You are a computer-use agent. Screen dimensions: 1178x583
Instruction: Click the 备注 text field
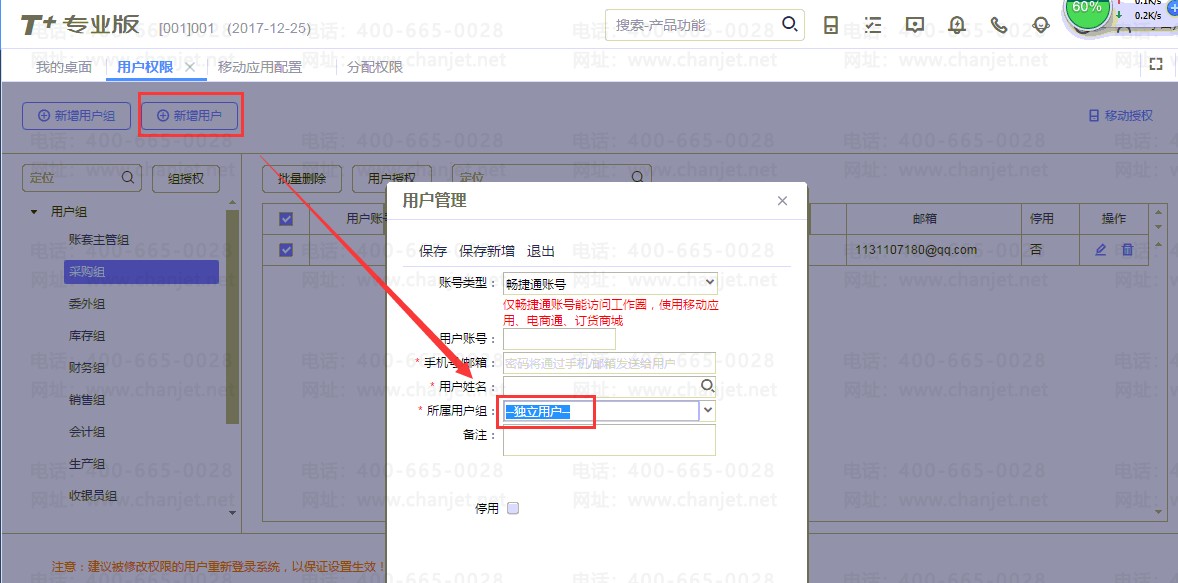[609, 440]
